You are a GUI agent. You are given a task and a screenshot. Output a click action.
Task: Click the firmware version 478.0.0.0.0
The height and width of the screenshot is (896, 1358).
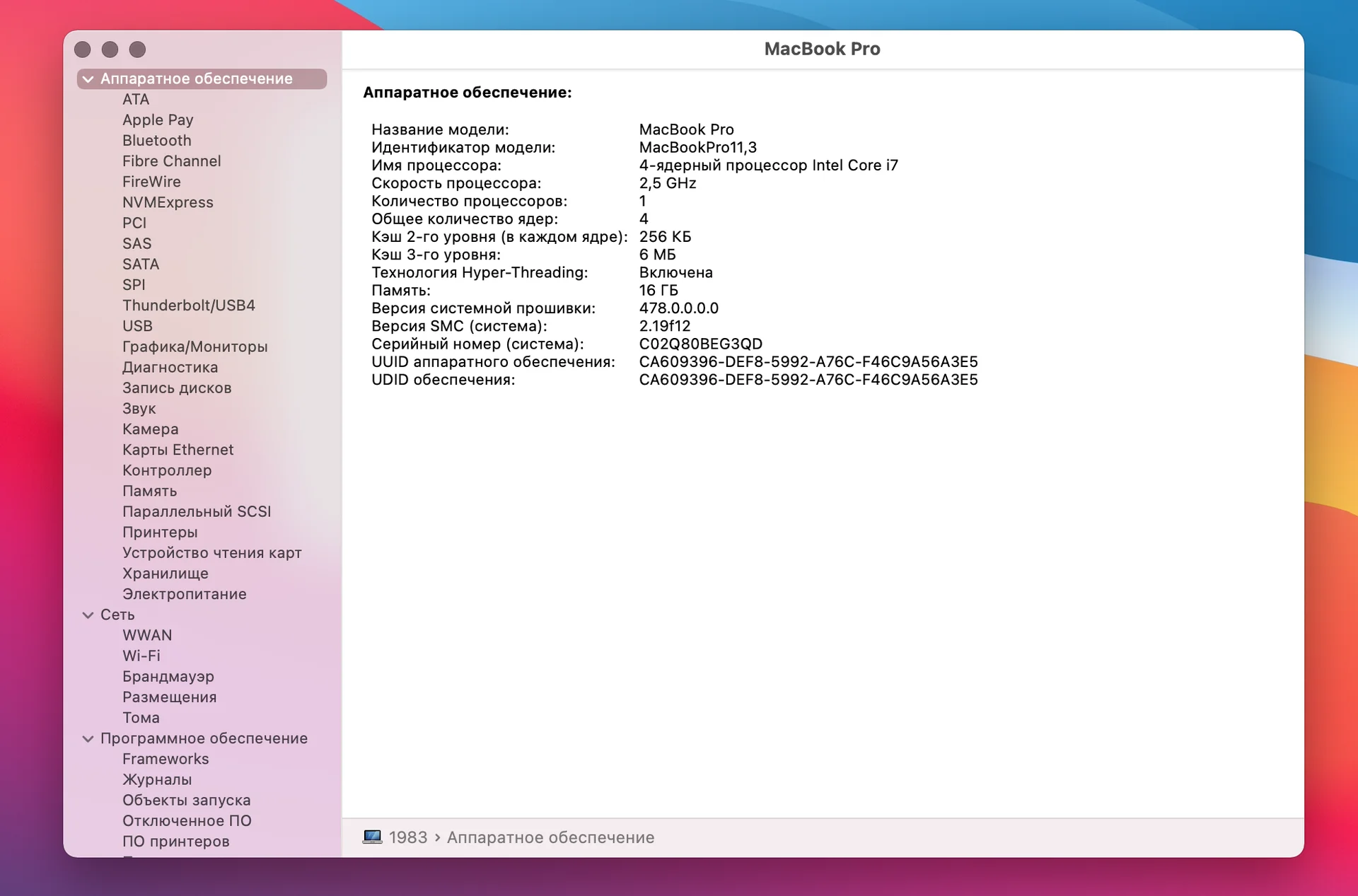[679, 308]
